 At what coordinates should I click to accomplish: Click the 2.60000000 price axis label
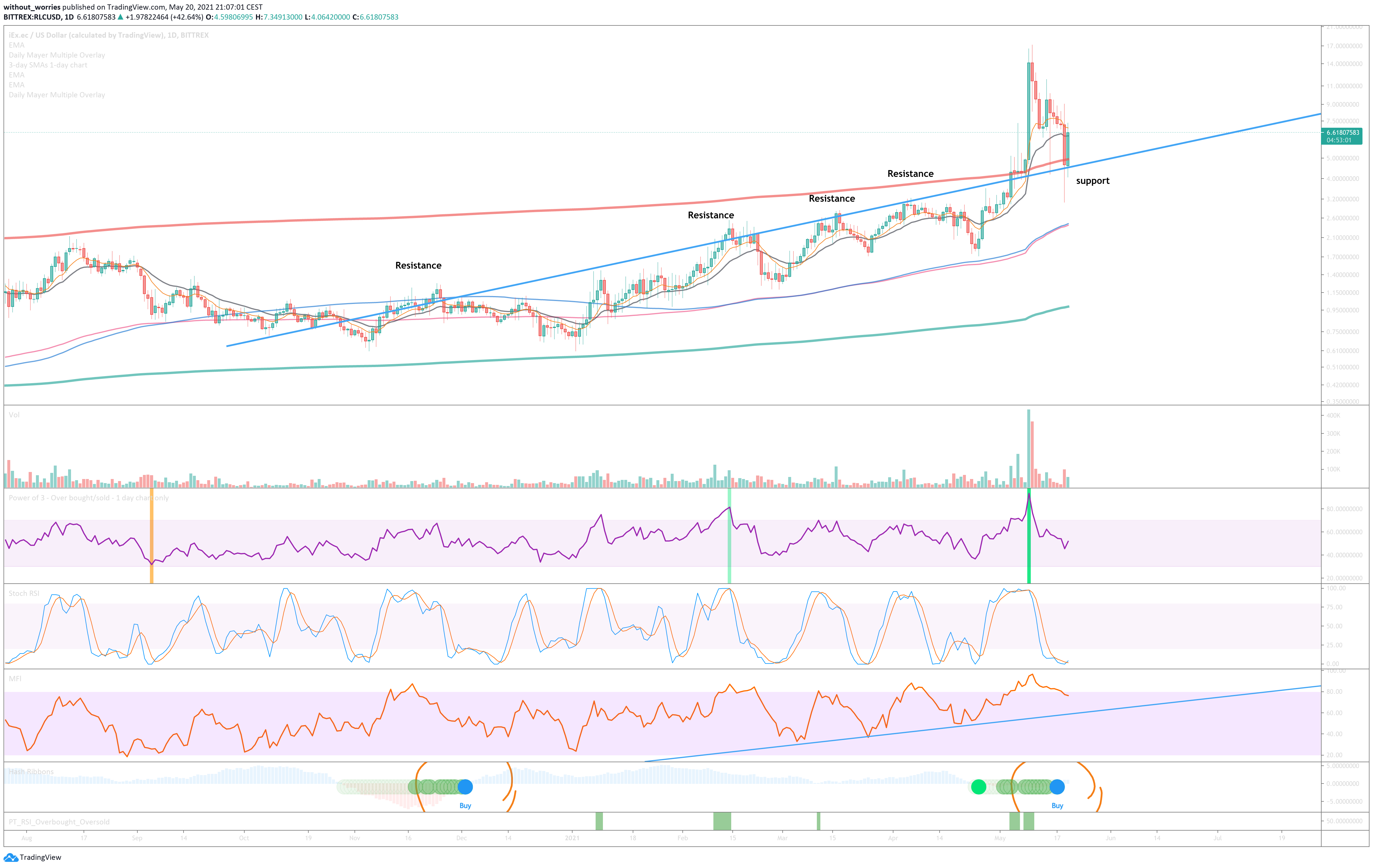(x=1343, y=218)
